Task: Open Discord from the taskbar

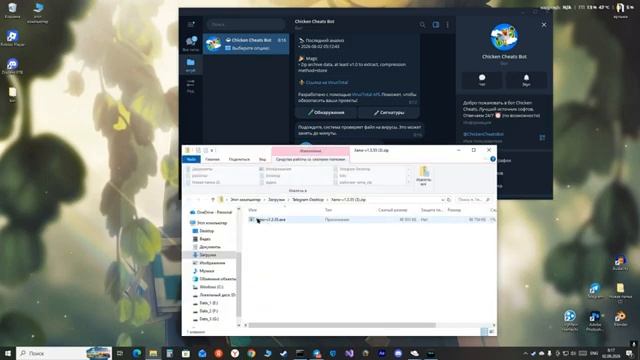Action: (x=398, y=353)
